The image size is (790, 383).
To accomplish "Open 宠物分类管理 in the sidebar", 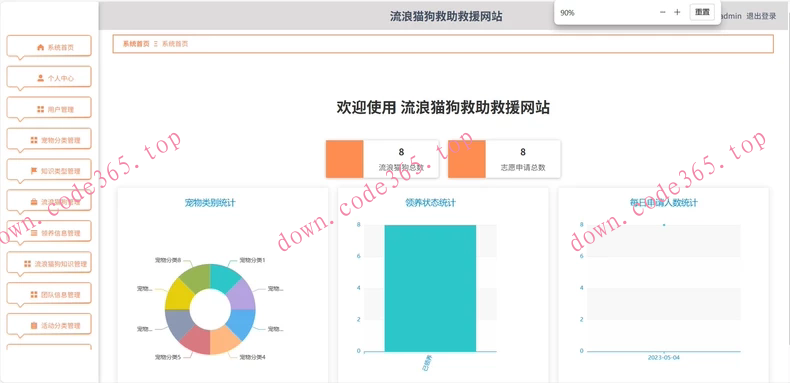I will 49,139.
